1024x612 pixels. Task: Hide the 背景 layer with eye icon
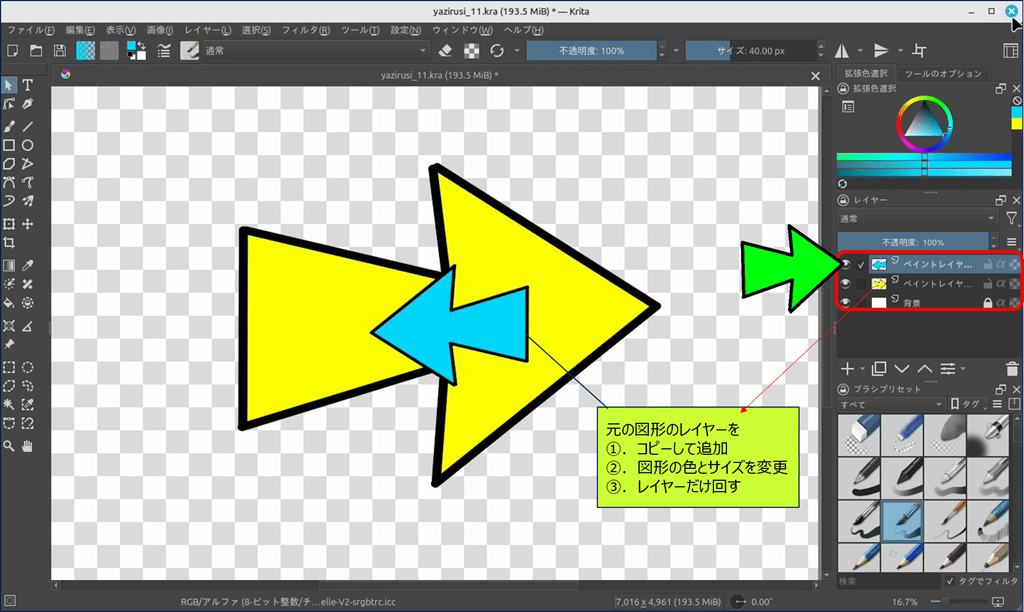[x=846, y=302]
